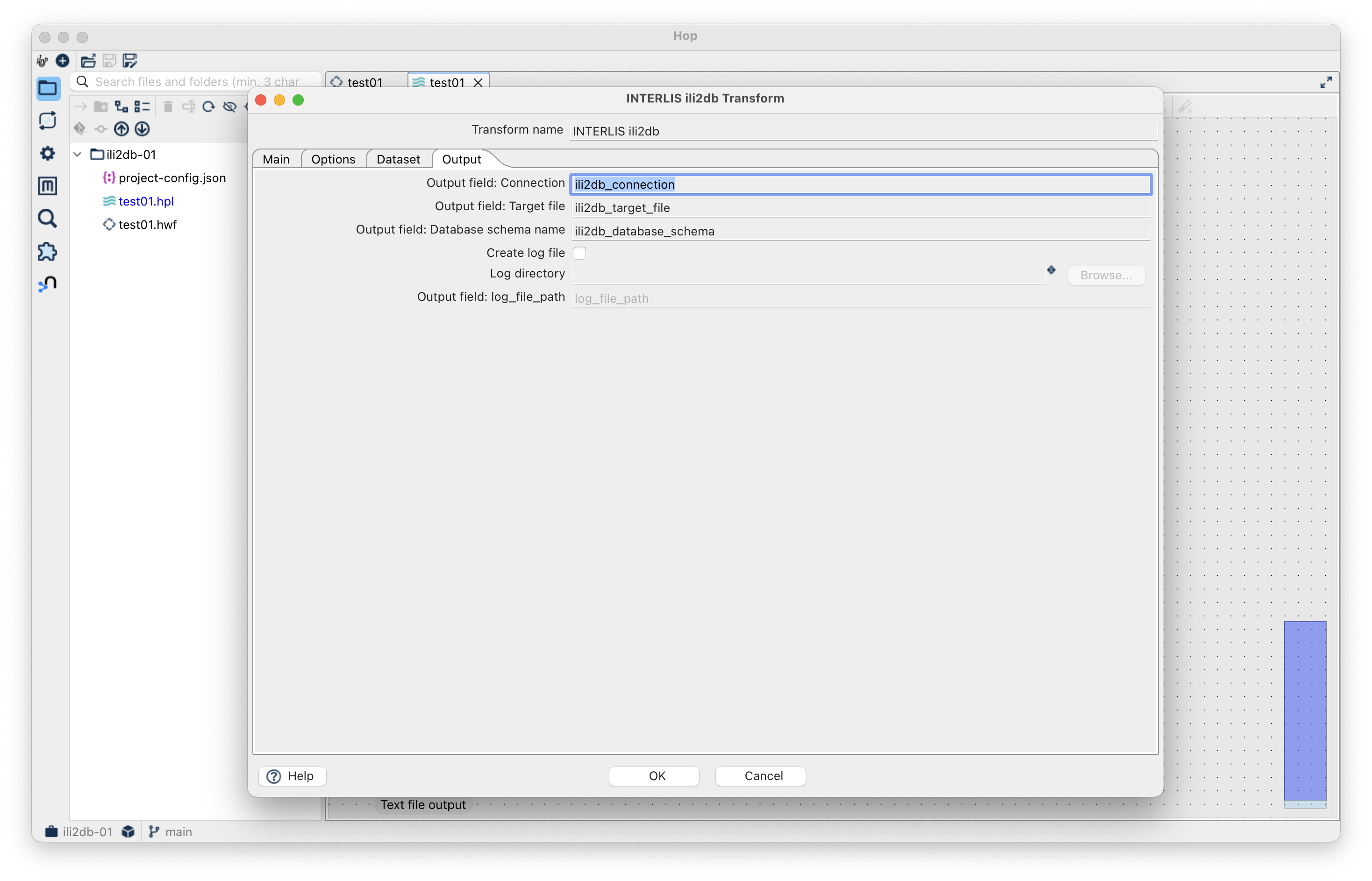
Task: Click the Open file toolbar icon
Action: [88, 61]
